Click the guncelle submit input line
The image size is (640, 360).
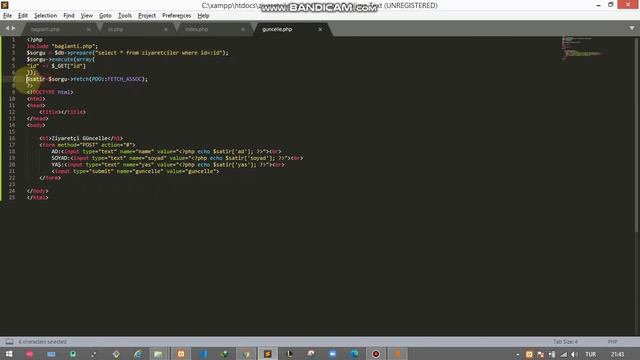(136, 171)
